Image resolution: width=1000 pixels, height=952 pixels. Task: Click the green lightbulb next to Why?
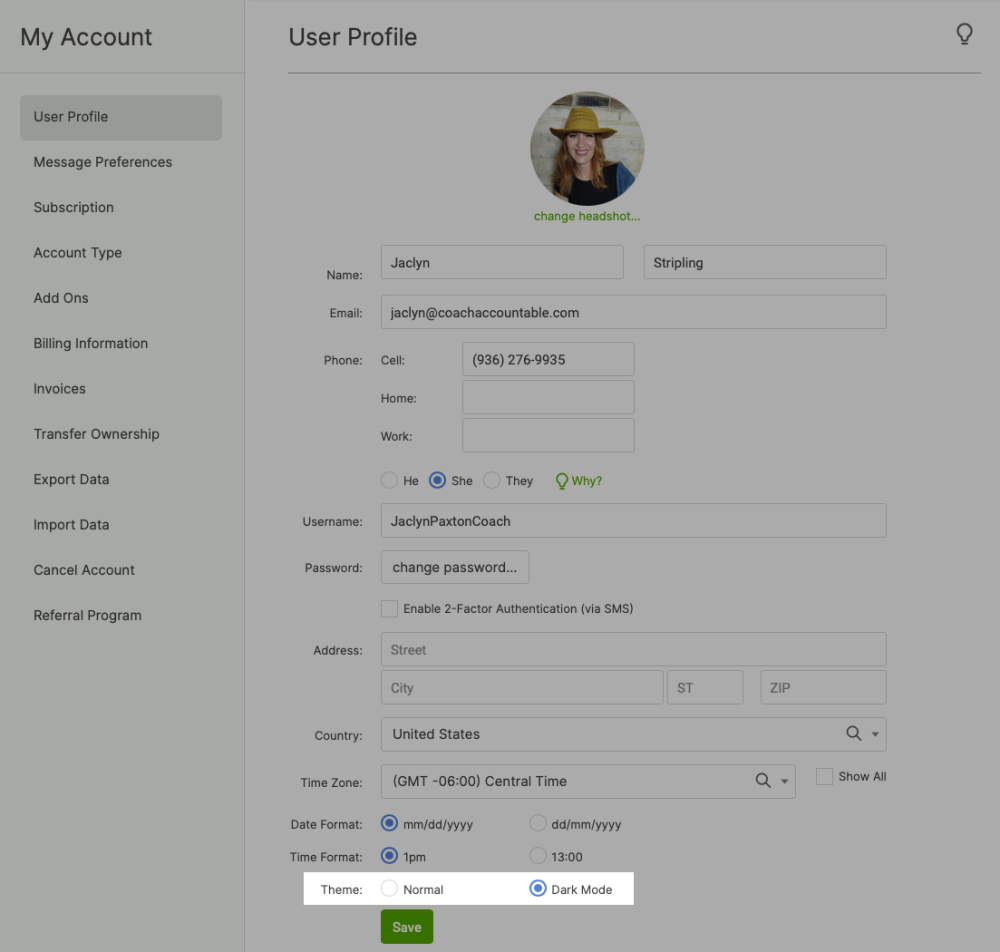click(562, 481)
